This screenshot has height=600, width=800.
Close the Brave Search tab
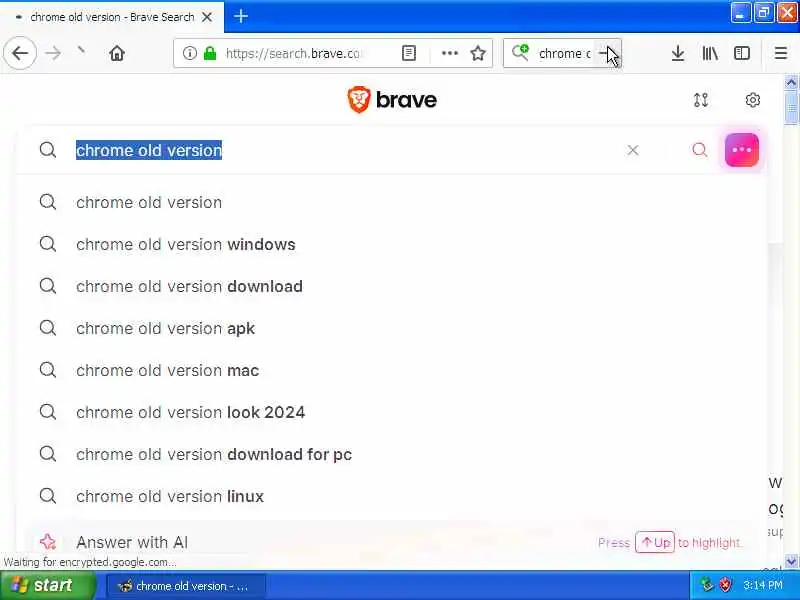pos(207,17)
